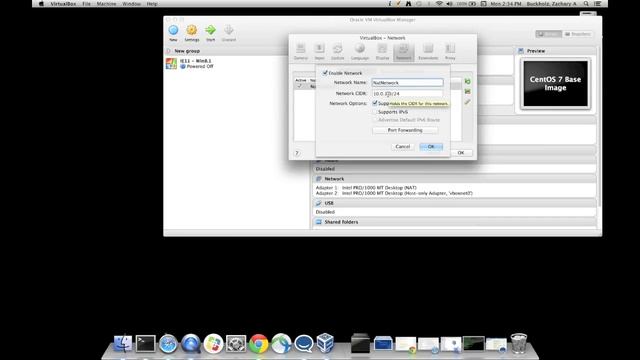Click the volume icon in menu bar

449,4
